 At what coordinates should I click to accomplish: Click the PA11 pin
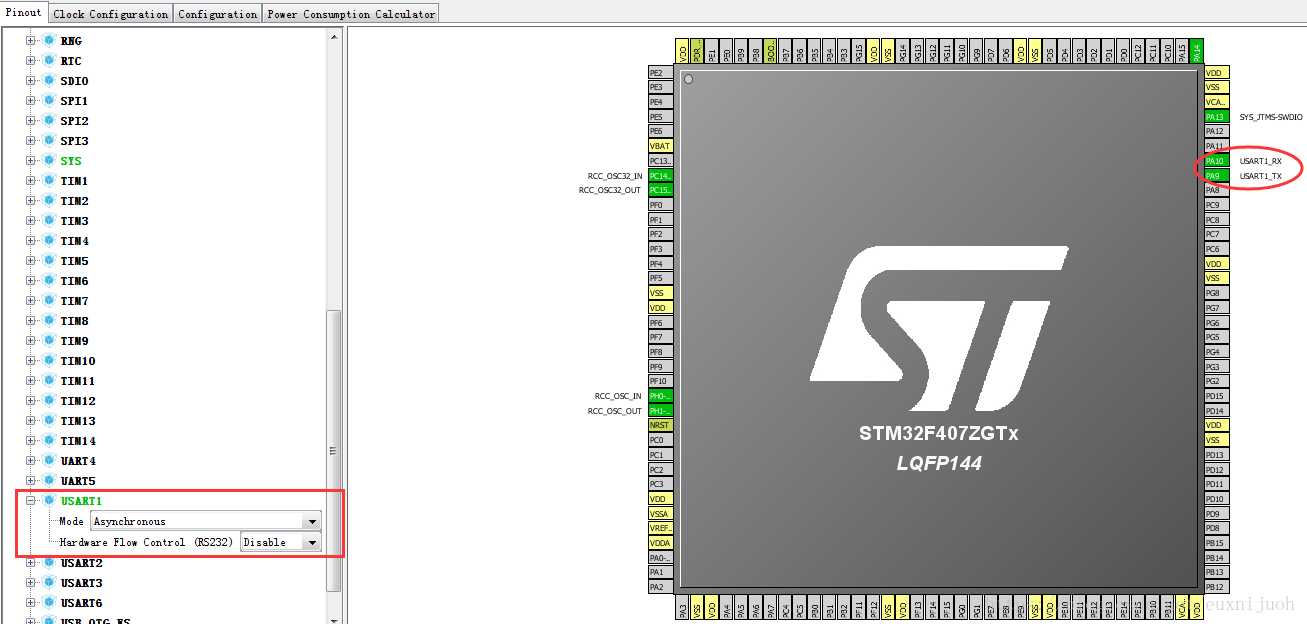[x=1217, y=146]
